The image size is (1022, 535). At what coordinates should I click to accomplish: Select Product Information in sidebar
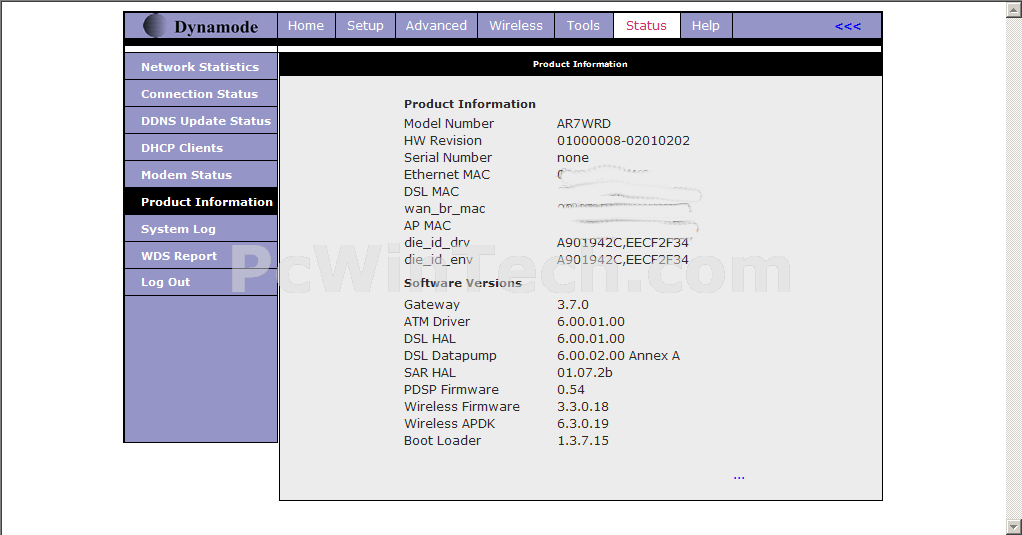pyautogui.click(x=201, y=202)
